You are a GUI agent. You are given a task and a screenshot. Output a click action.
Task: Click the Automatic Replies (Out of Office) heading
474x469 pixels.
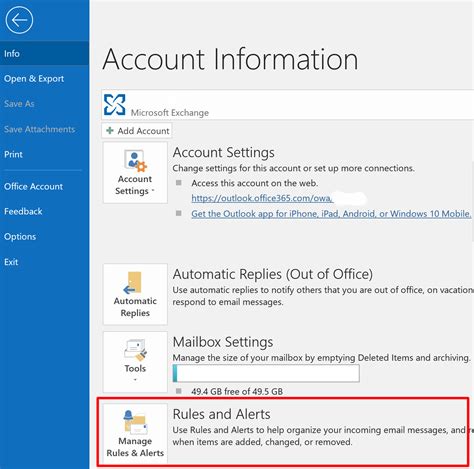[273, 274]
